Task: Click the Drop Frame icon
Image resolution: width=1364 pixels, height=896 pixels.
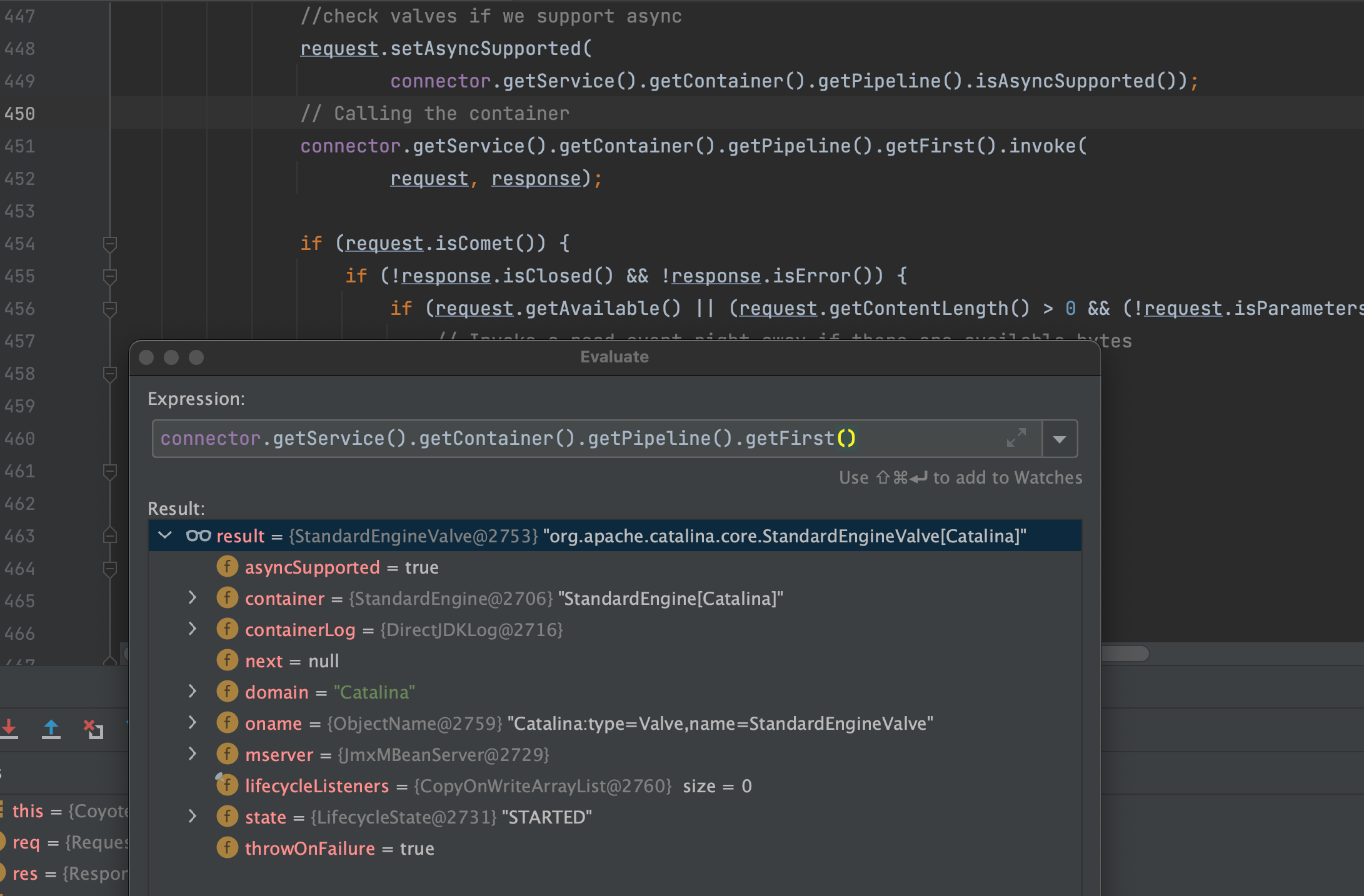Action: [93, 729]
